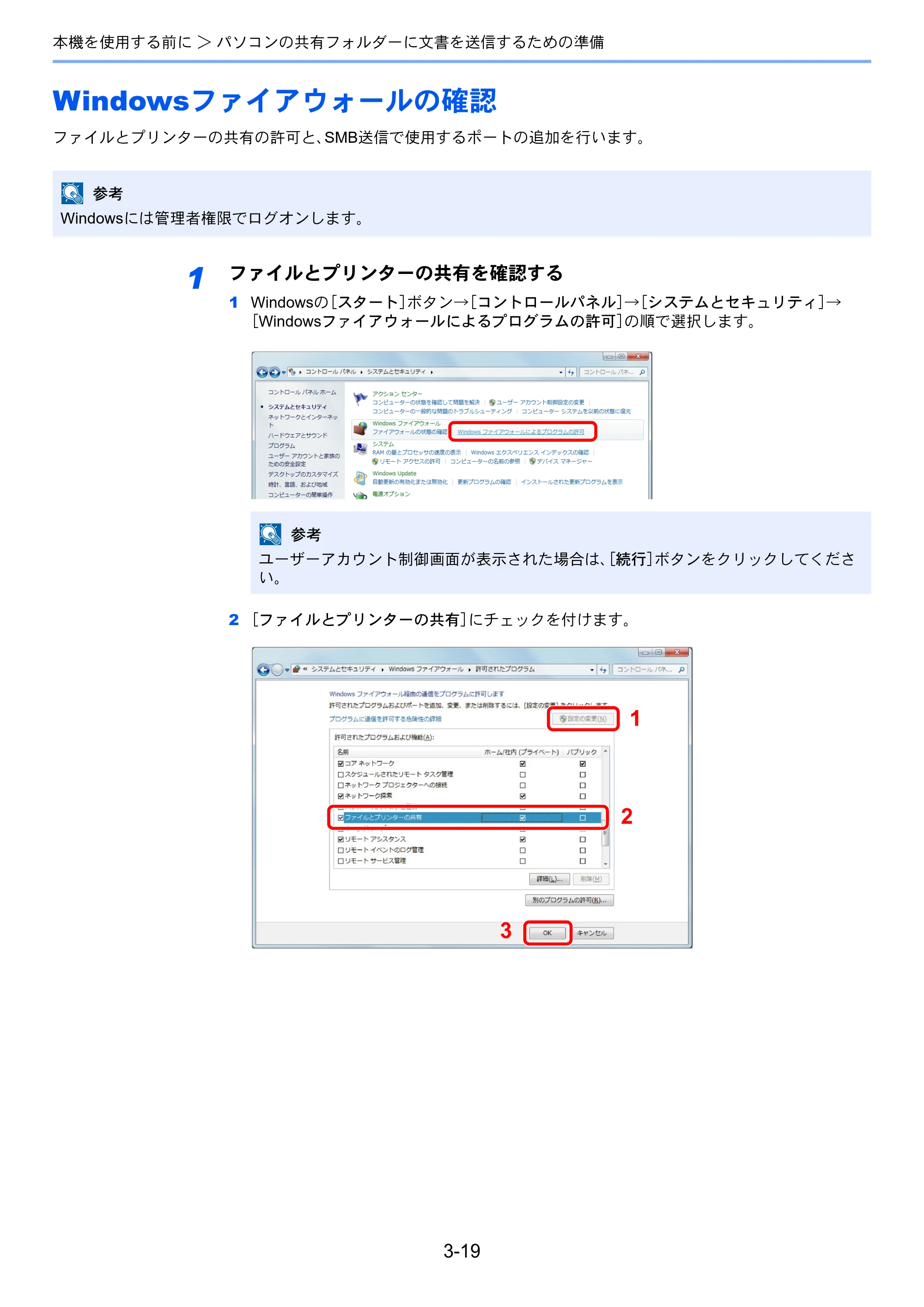
Task: Click the System computer monitor icon
Action: (360, 449)
